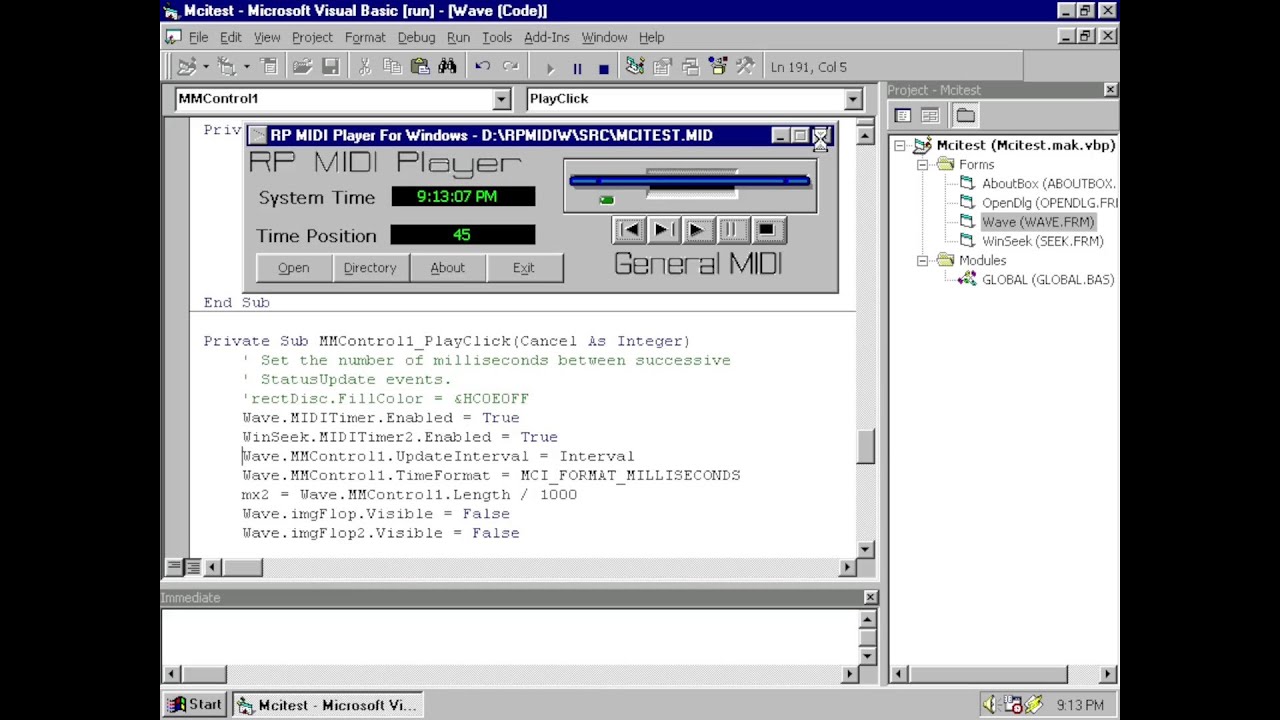Screen dimensions: 1280x720
Task: Open the Tools menu
Action: [497, 37]
